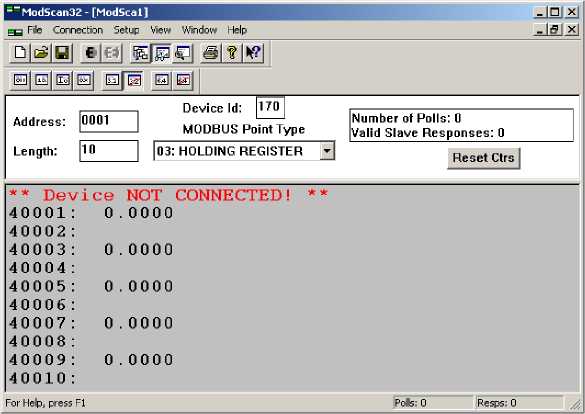Select the blue '6.4' double float icon
Image resolution: width=585 pixels, height=414 pixels.
coord(162,80)
